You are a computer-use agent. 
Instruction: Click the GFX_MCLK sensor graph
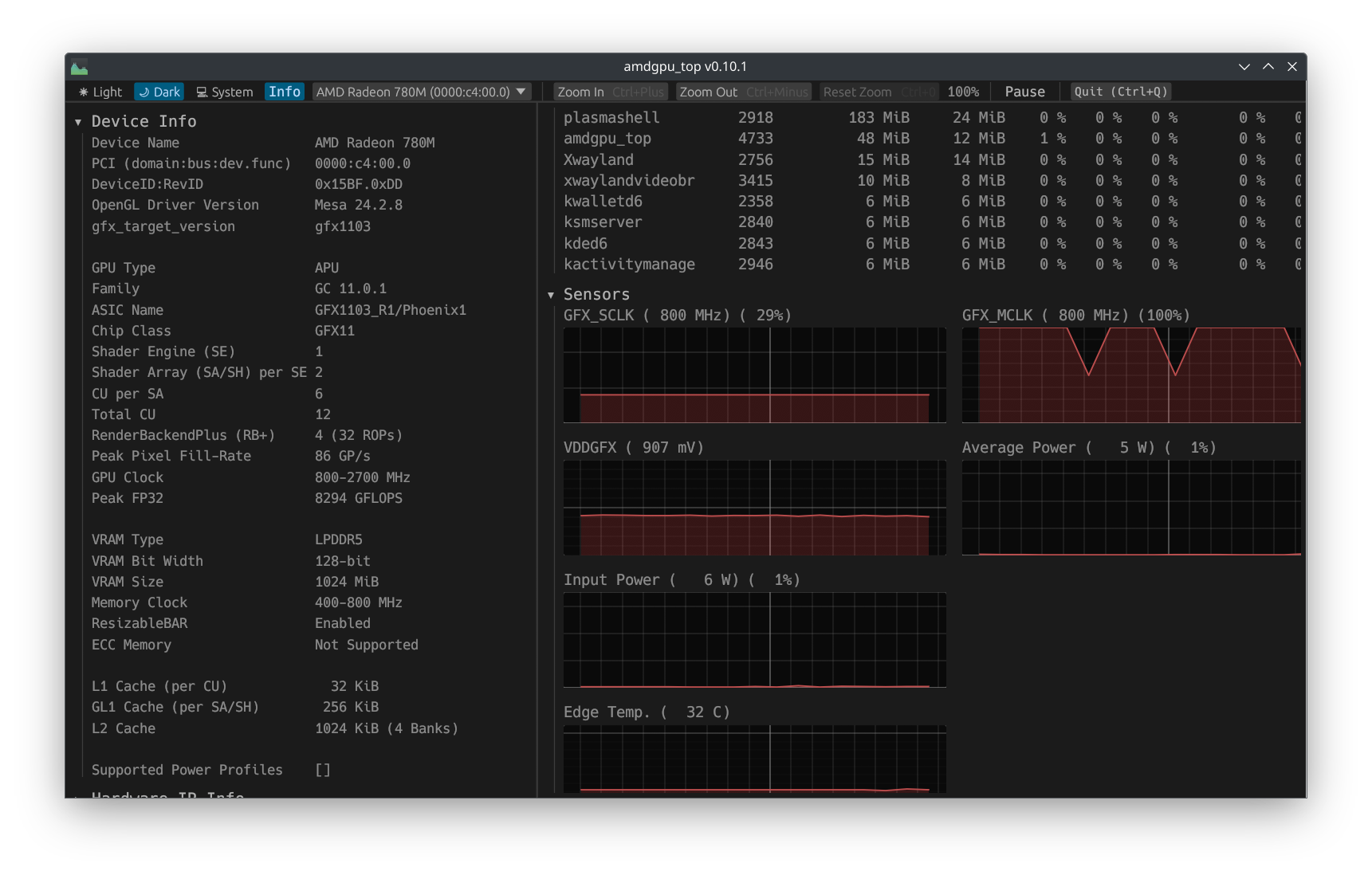coord(1130,375)
